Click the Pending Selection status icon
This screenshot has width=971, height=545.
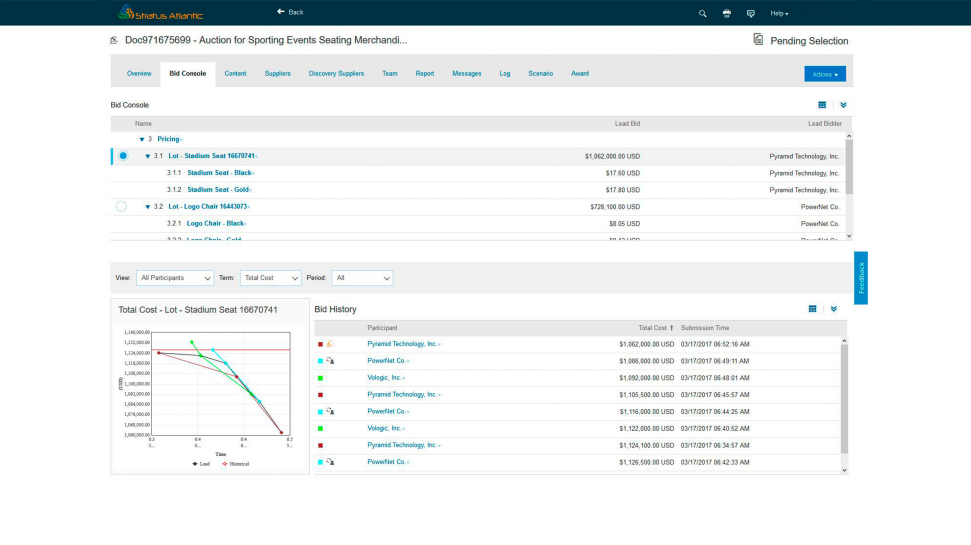click(x=758, y=40)
